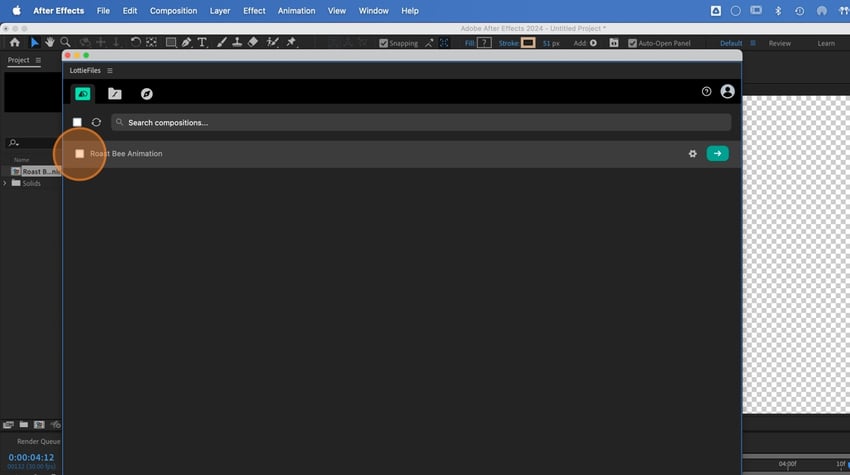Open the Fill color swatch
The image size is (850, 475).
484,43
